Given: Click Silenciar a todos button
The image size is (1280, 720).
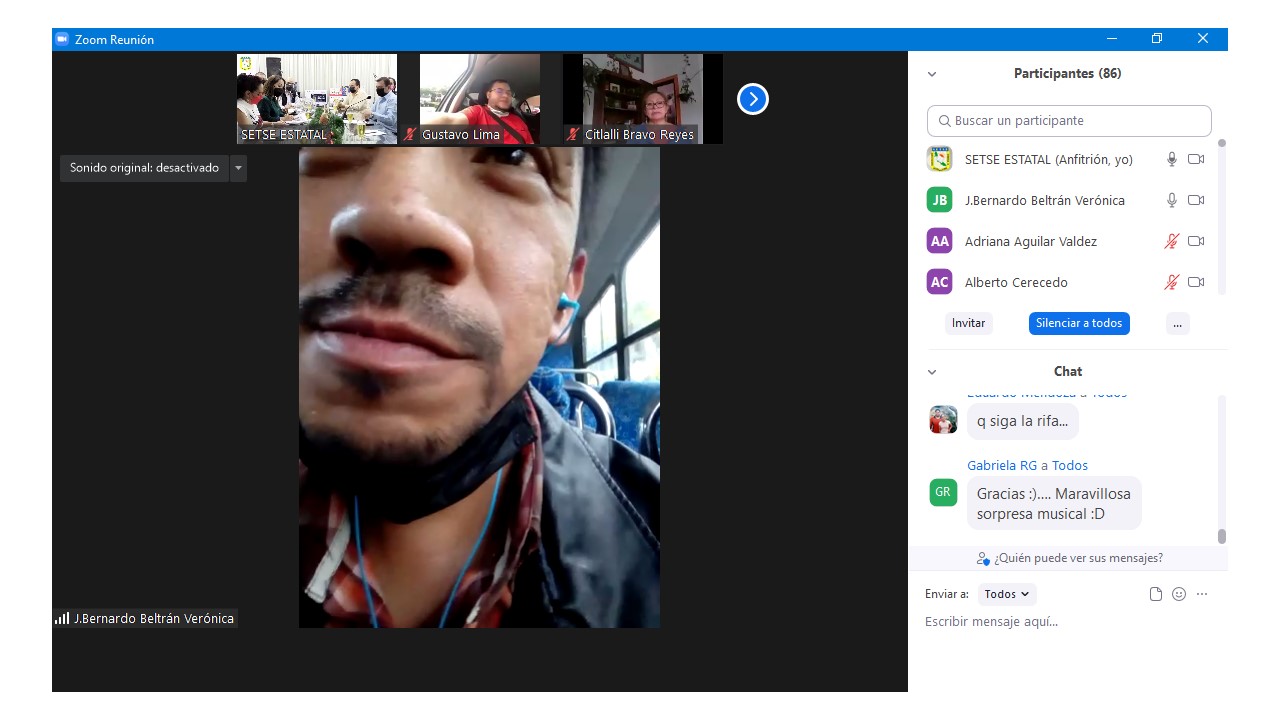Looking at the screenshot, I should point(1079,323).
